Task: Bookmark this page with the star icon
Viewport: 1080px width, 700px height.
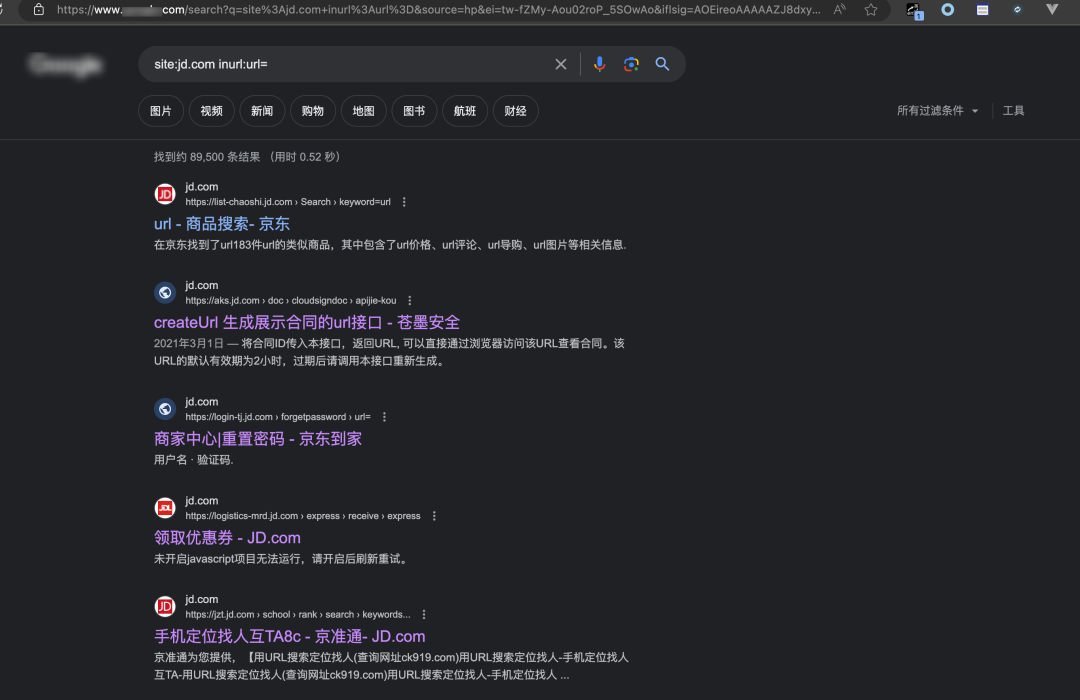Action: pyautogui.click(x=871, y=10)
